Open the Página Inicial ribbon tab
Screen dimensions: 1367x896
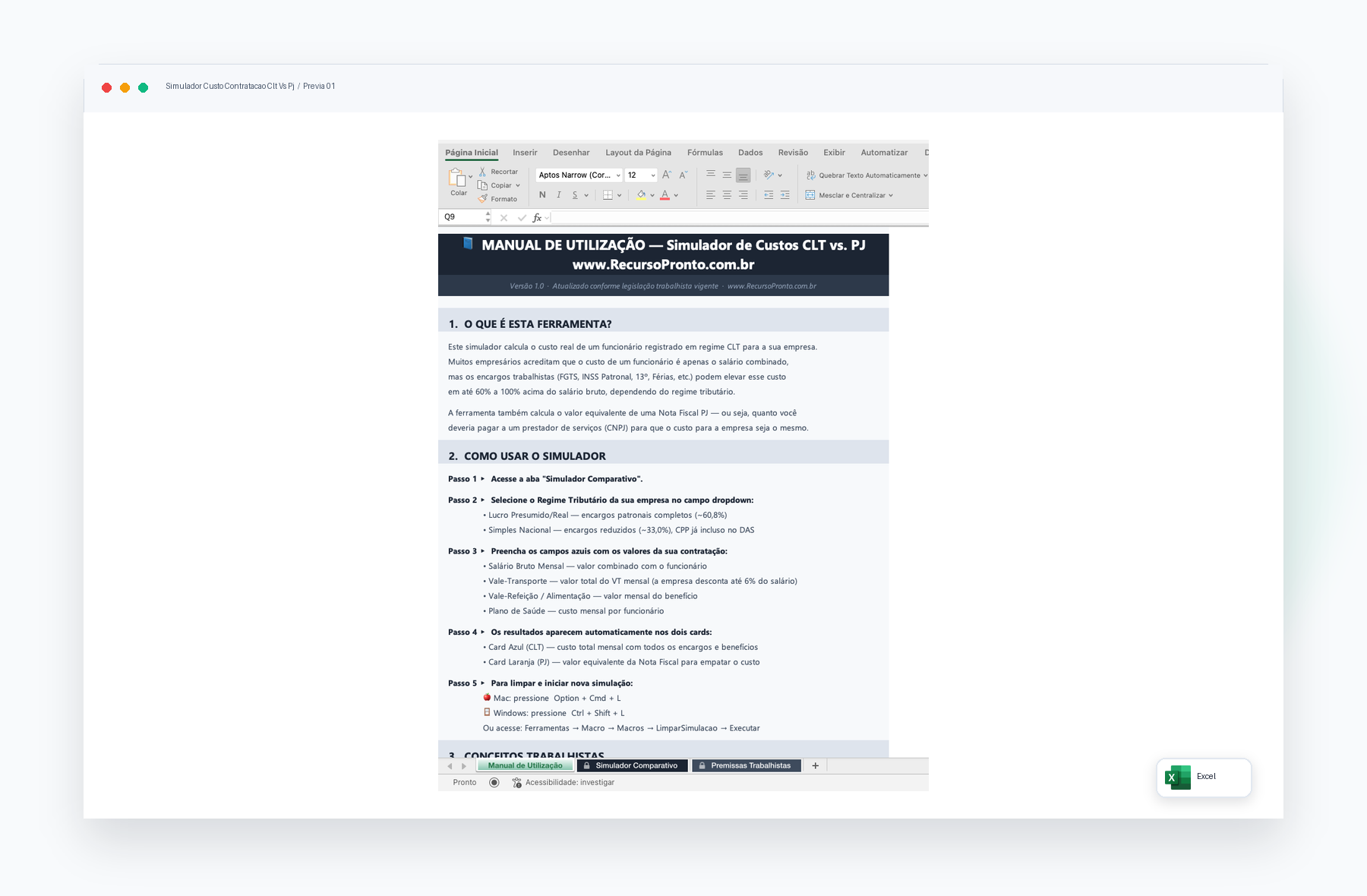[x=472, y=153]
